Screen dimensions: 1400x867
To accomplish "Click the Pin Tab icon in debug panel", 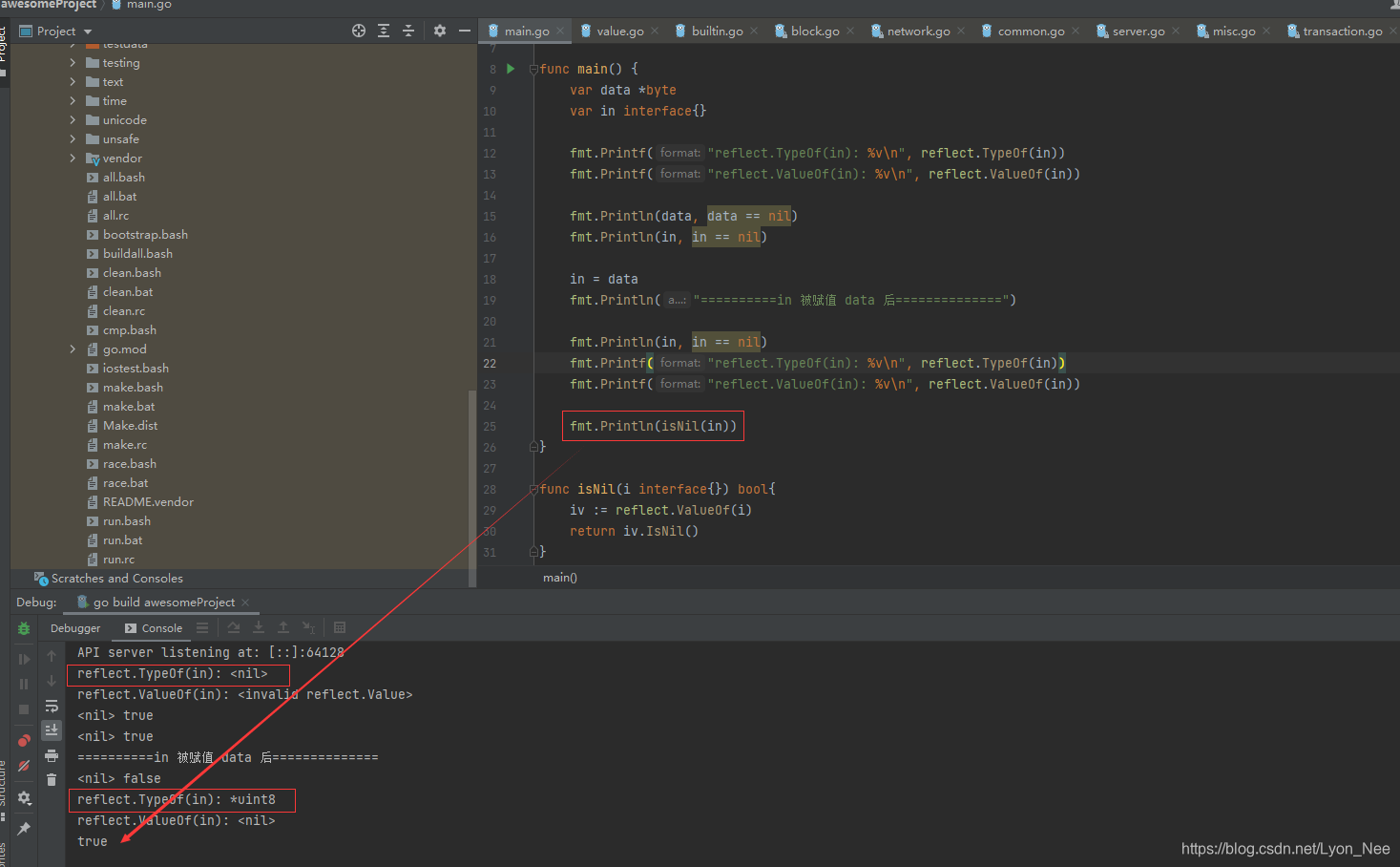I will coord(24,828).
